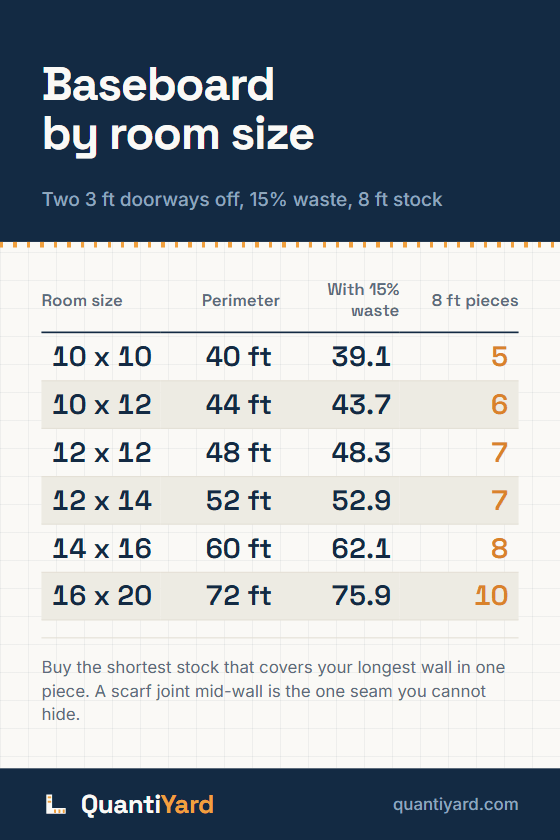Click the 12 x 14 room size
Screen dimensions: 560x840
click(102, 500)
